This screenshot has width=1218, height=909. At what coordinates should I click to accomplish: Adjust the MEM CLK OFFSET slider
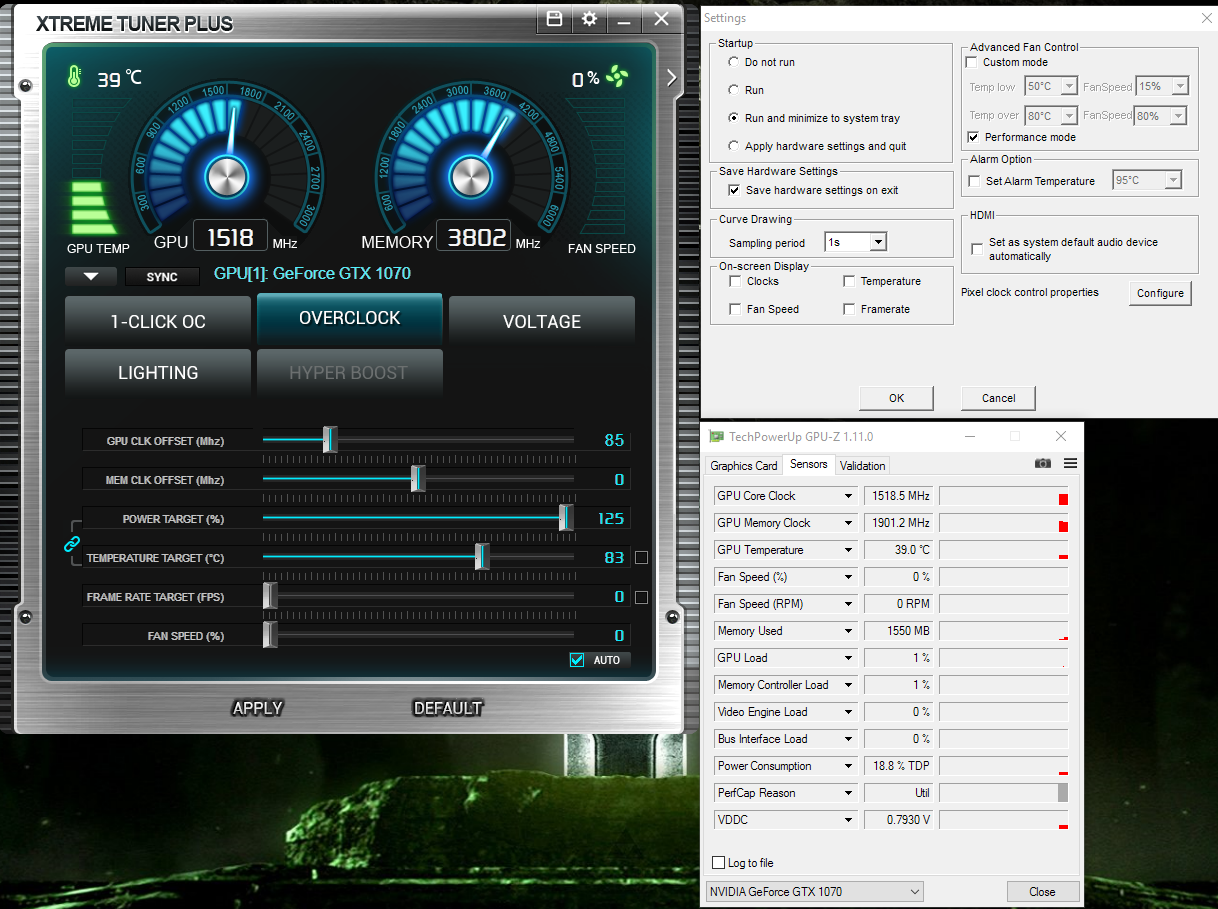coord(418,479)
